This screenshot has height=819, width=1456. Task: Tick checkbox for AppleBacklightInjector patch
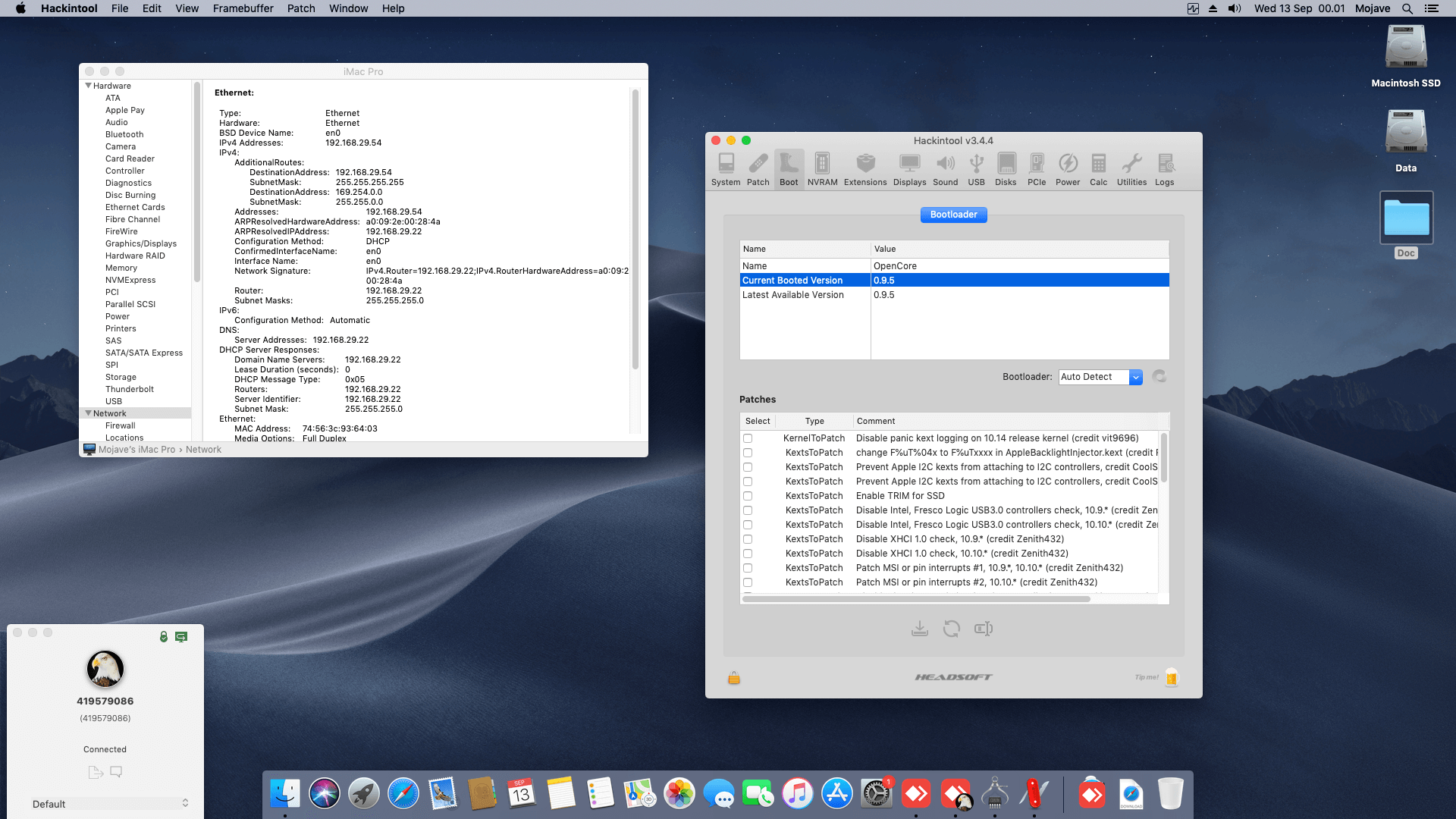tap(748, 453)
